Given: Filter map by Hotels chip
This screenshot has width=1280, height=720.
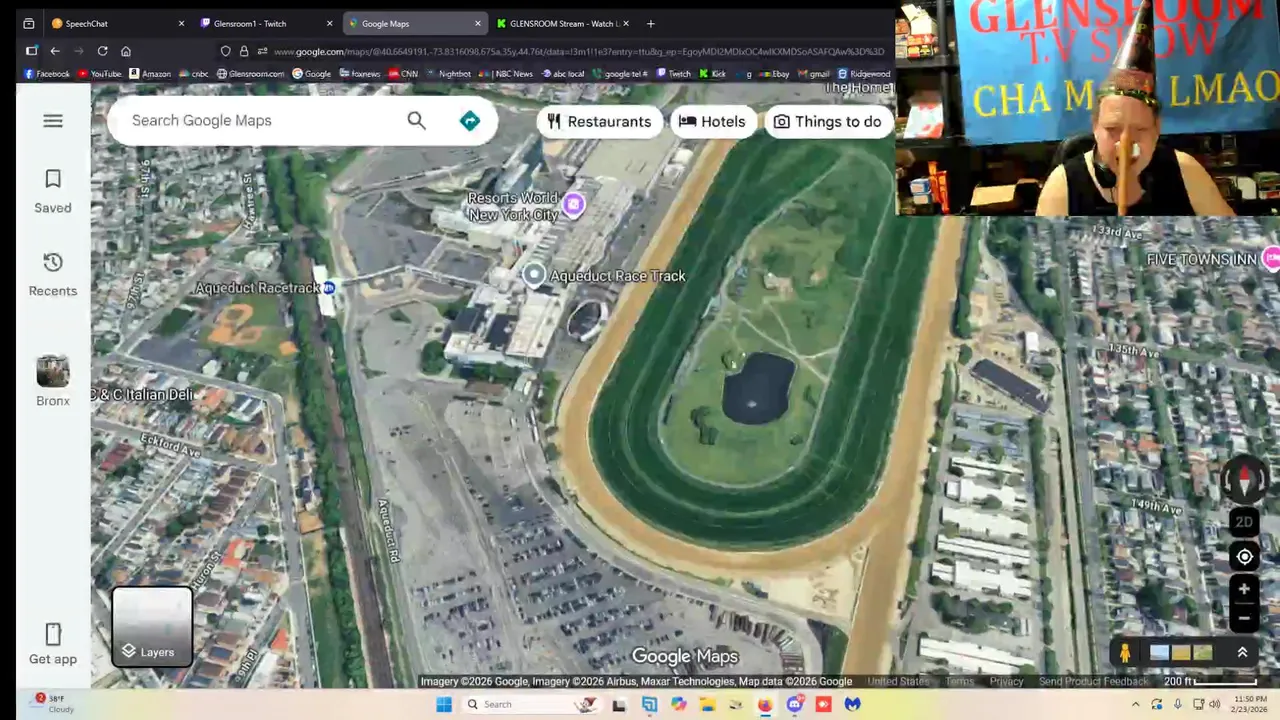Looking at the screenshot, I should tap(712, 122).
